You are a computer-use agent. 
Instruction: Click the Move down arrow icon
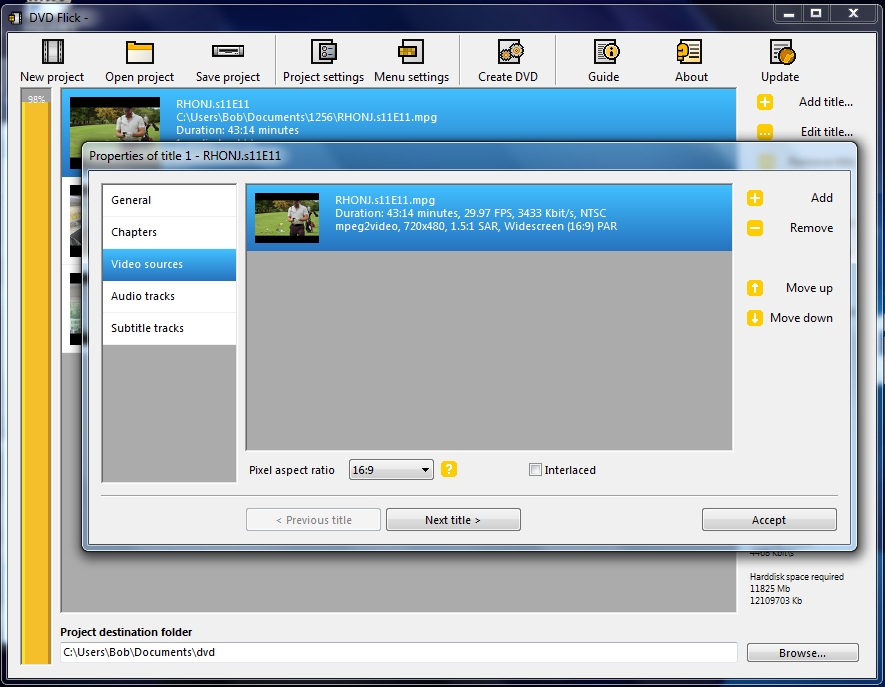tap(755, 318)
